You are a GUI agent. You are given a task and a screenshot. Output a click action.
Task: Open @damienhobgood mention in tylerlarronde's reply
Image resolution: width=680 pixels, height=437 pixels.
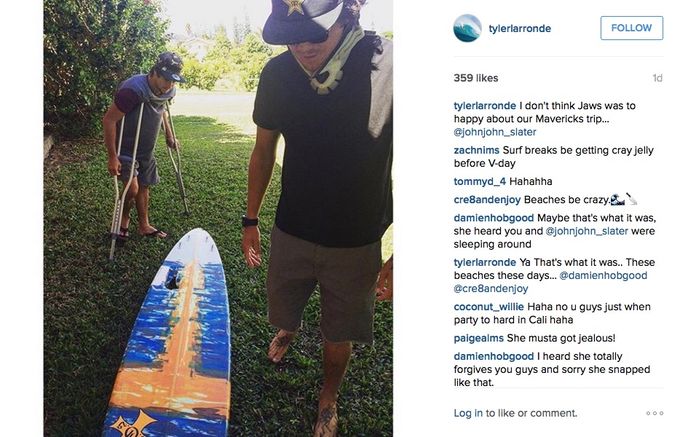tap(603, 275)
